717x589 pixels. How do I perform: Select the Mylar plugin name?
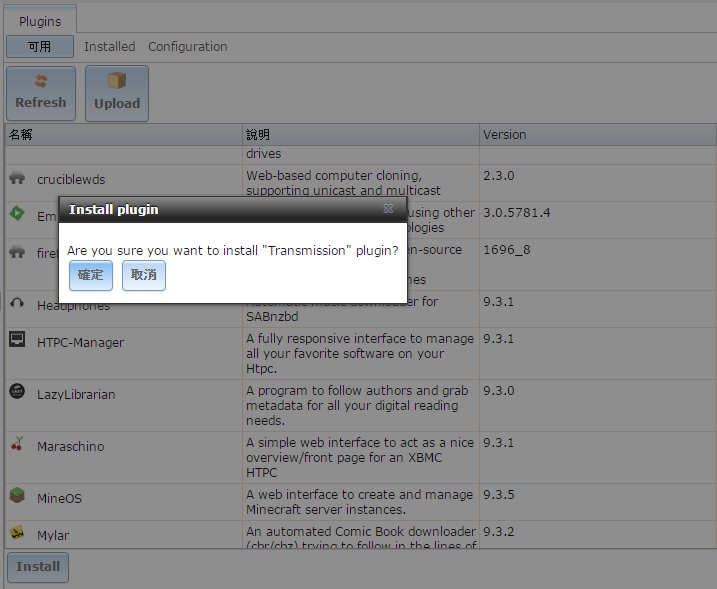click(53, 535)
